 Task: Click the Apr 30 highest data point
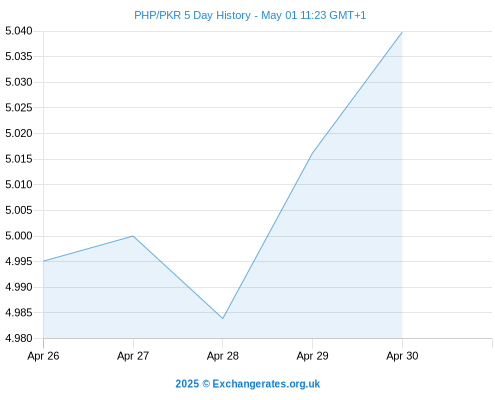(402, 32)
